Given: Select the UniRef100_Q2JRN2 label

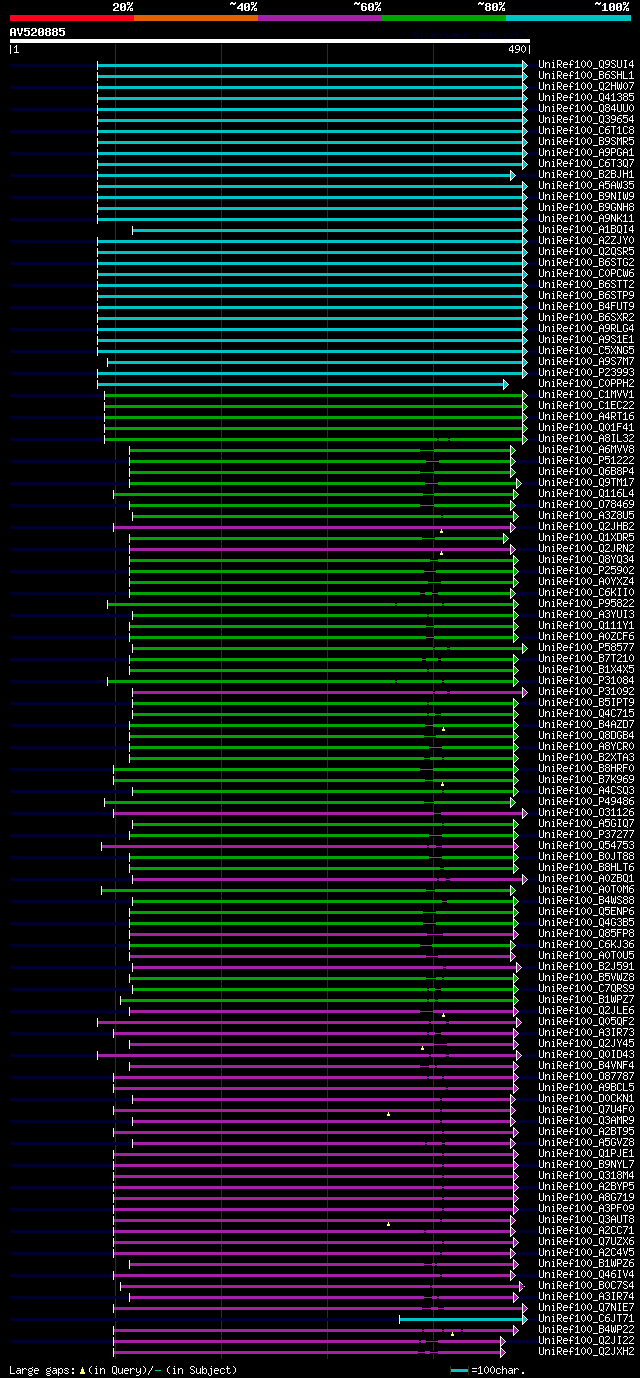Looking at the screenshot, I should point(586,548).
